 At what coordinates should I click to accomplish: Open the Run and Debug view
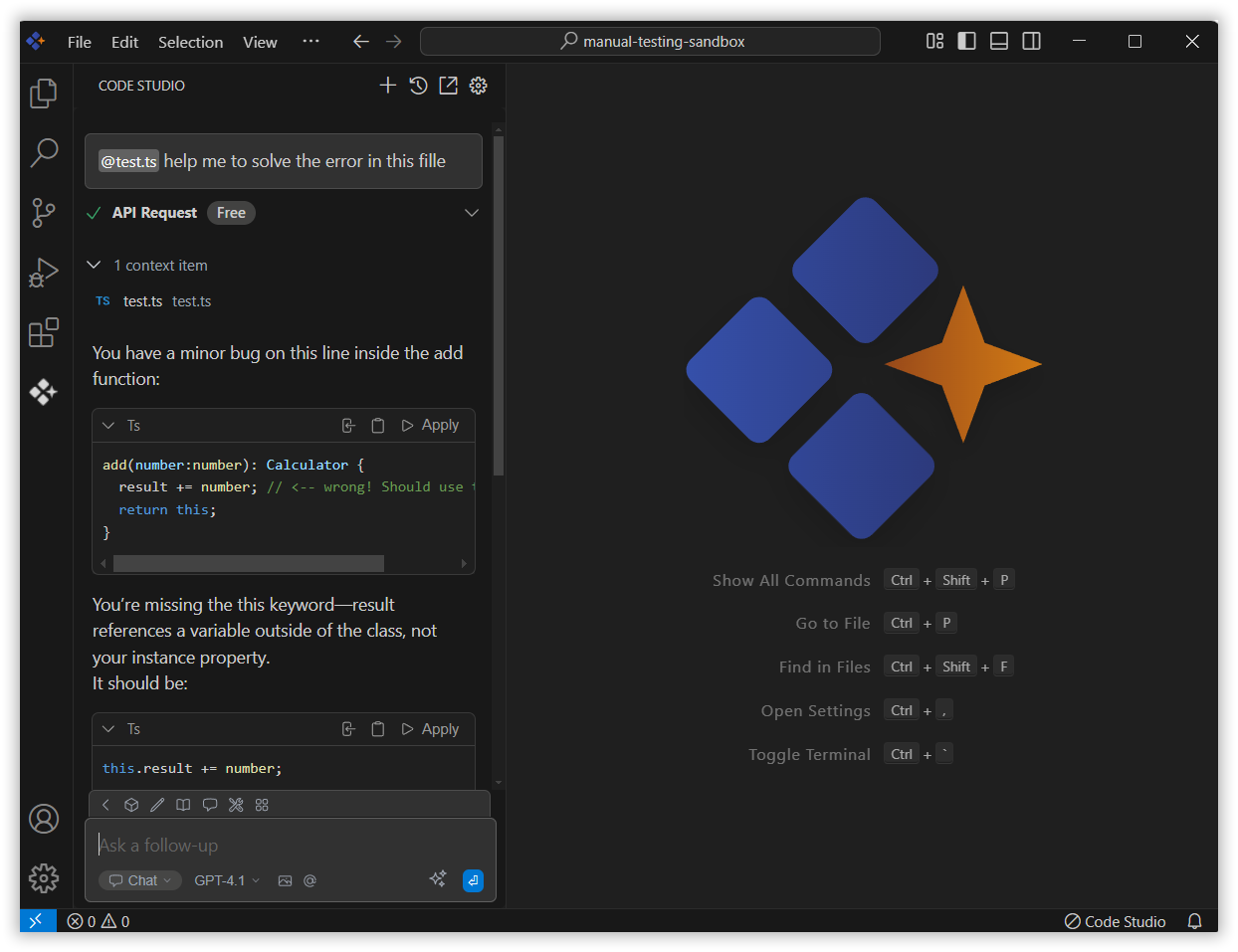[x=43, y=273]
